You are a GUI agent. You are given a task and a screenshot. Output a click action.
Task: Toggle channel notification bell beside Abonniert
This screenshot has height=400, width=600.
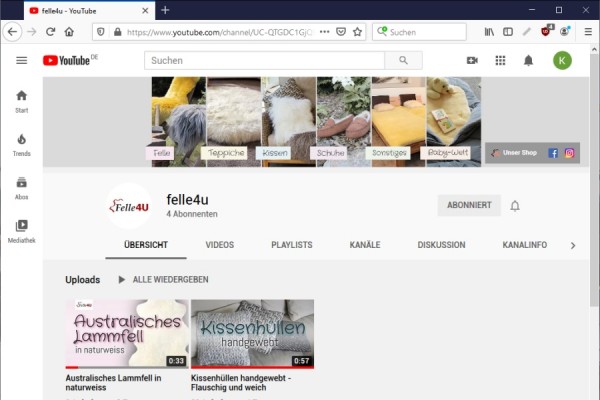515,206
